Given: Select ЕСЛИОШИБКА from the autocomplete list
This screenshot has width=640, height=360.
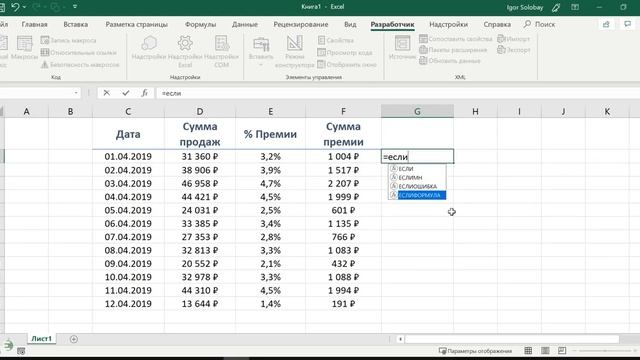Looking at the screenshot, I should 417,187.
